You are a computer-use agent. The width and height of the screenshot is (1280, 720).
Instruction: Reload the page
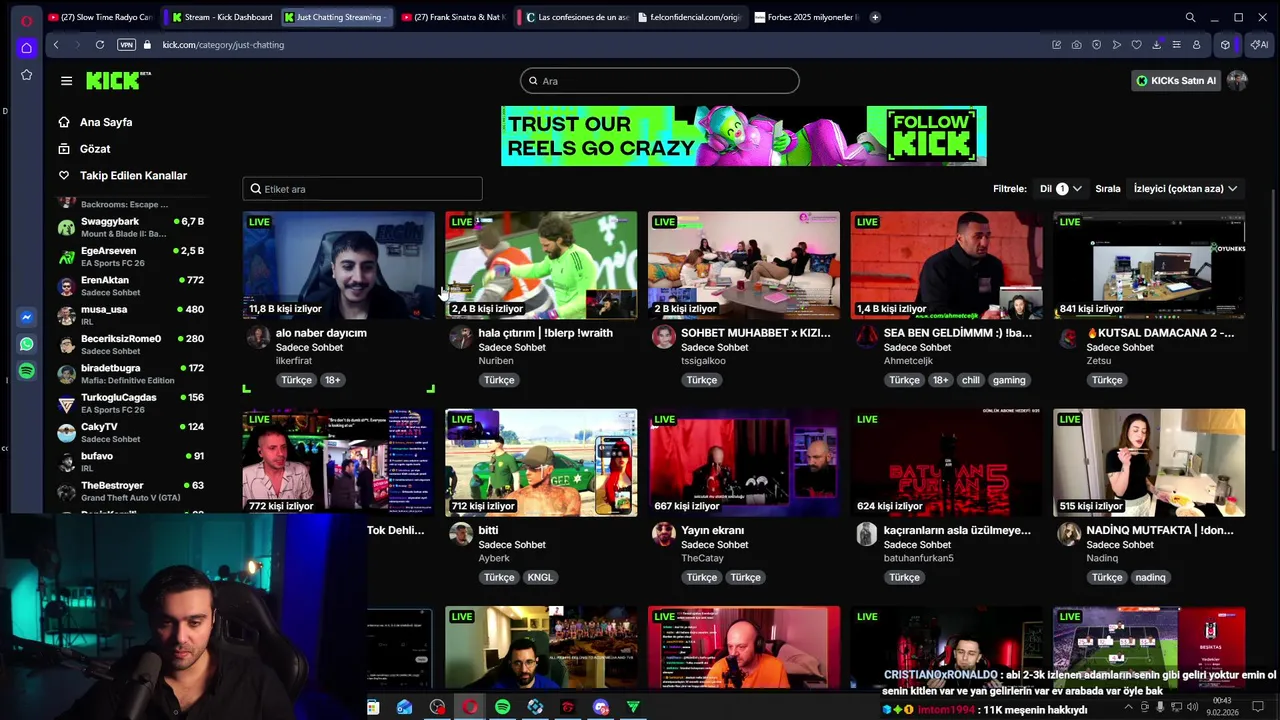100,44
